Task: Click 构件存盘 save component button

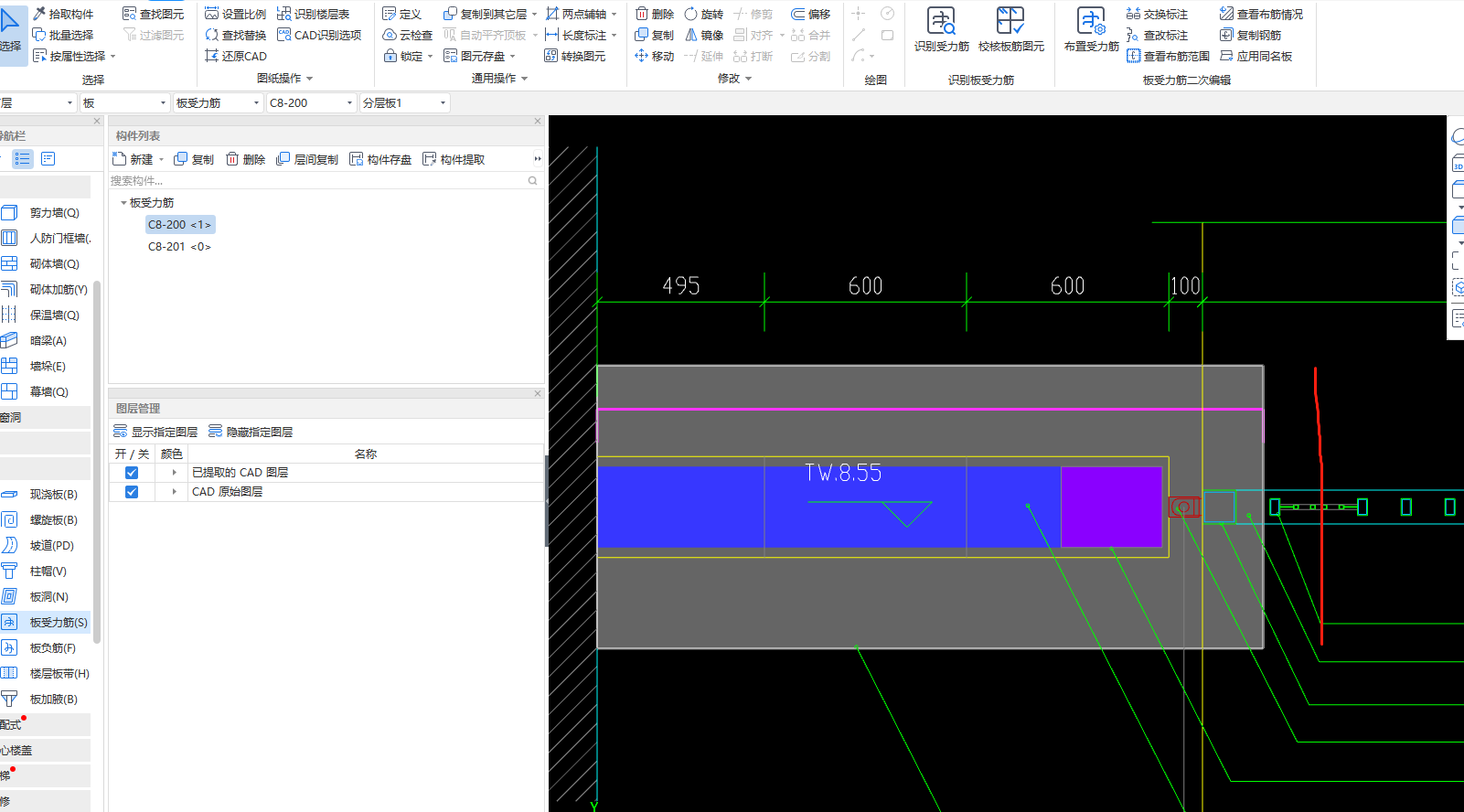Action: pyautogui.click(x=380, y=159)
